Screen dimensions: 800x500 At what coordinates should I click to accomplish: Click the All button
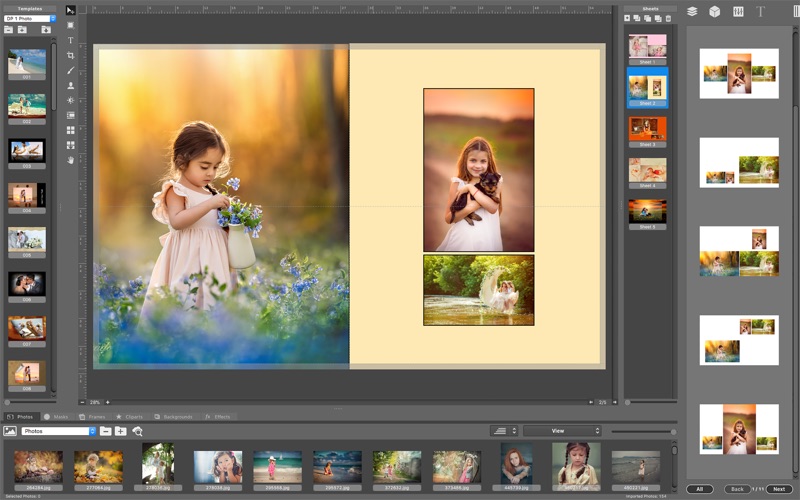click(x=700, y=489)
